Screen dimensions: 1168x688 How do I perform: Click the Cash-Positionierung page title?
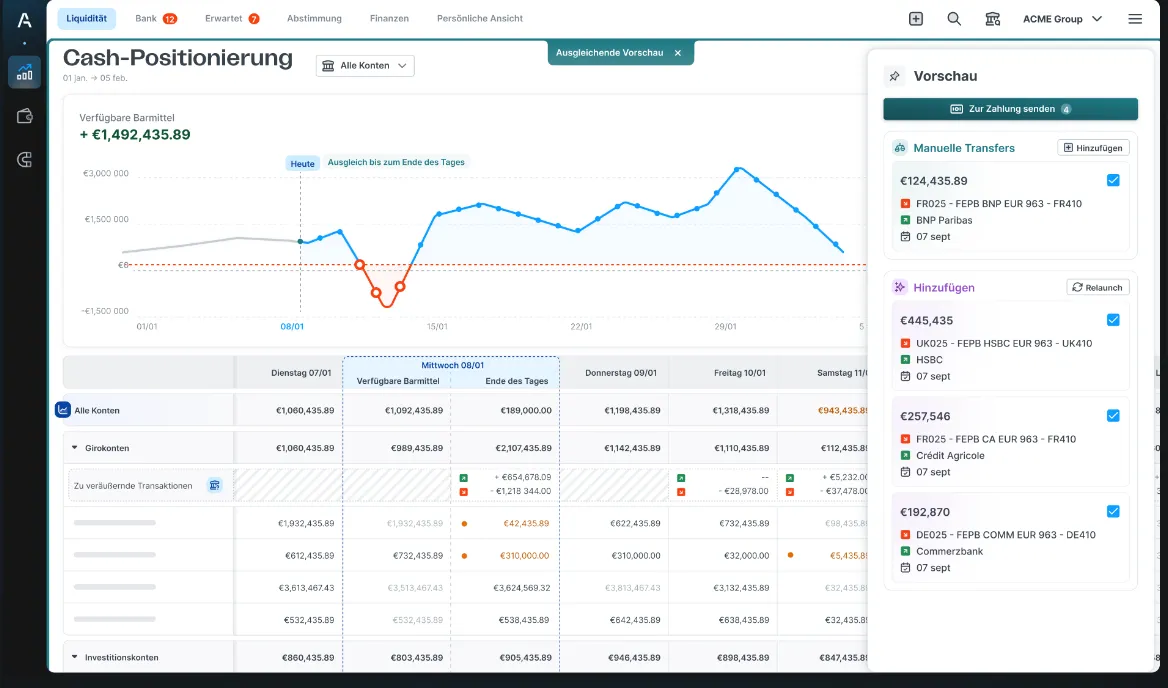[x=177, y=57]
